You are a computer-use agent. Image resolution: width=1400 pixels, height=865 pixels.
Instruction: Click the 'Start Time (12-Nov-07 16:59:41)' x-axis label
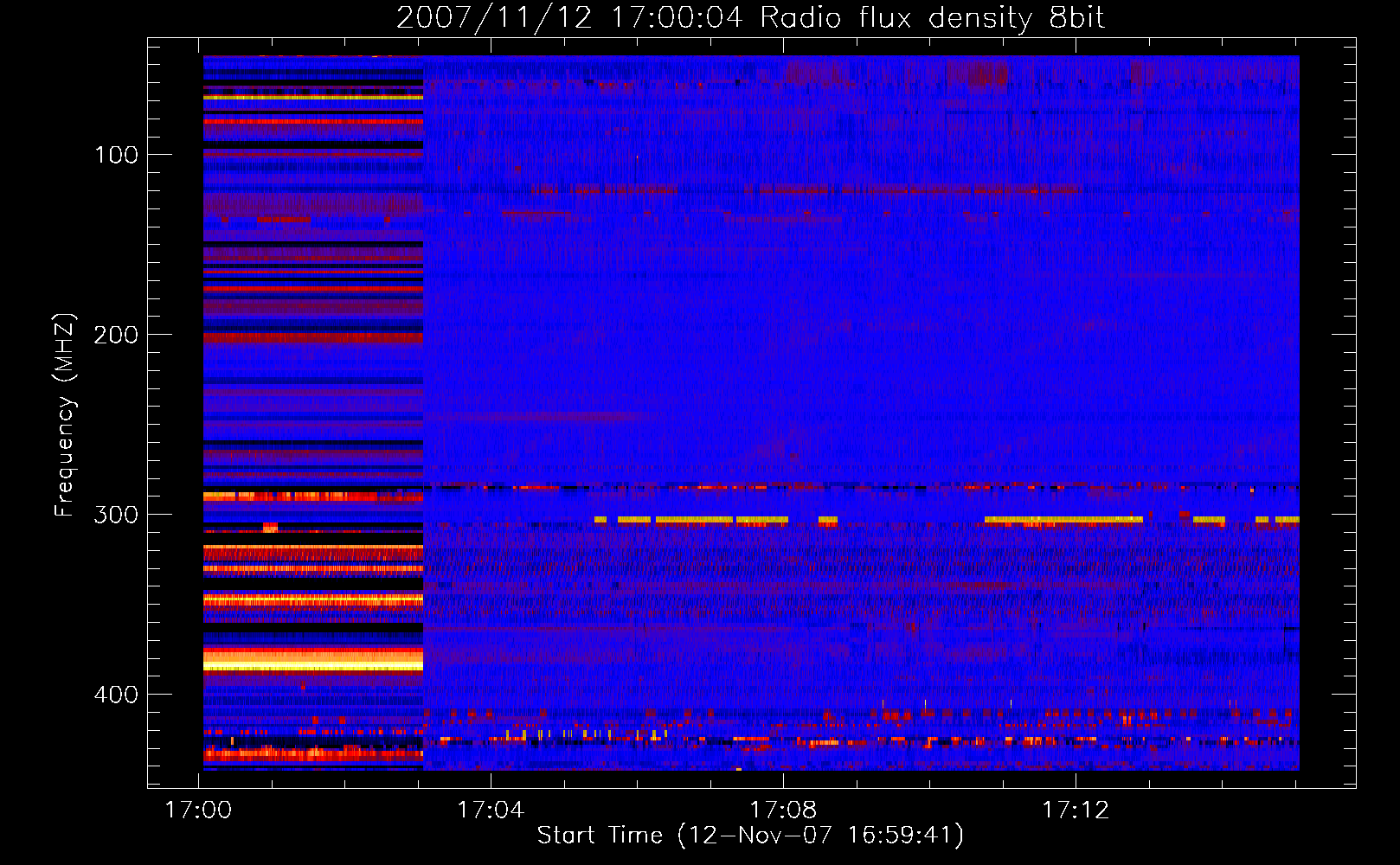click(750, 836)
